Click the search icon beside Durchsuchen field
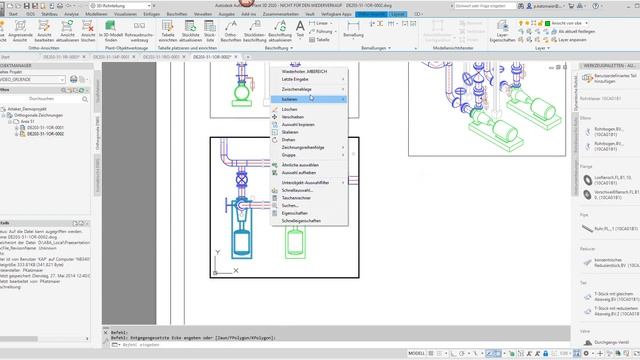Screen dimensions: 640x360 [x=85, y=99]
